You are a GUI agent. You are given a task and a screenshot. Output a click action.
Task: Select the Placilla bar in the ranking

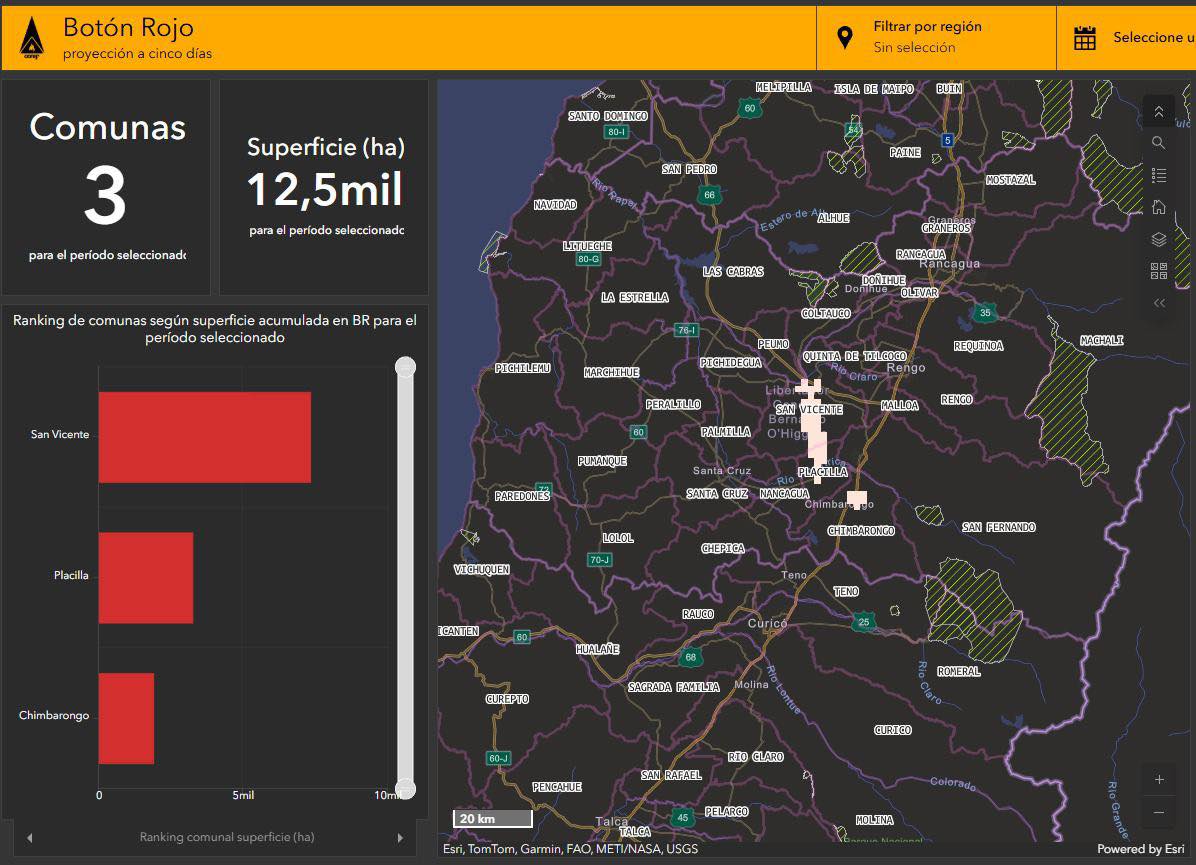(145, 577)
